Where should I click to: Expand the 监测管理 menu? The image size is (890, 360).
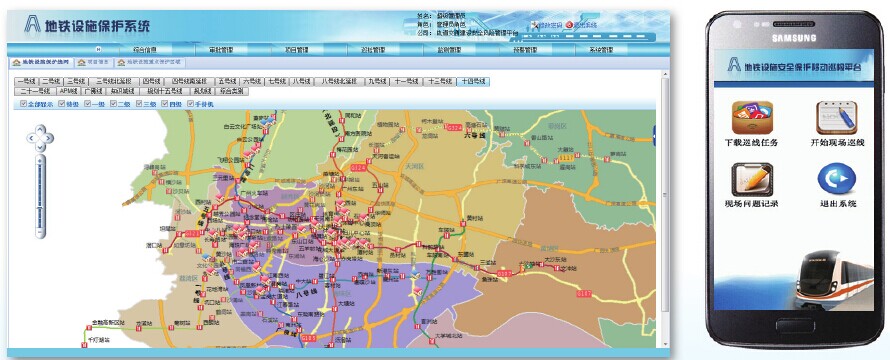coord(449,50)
